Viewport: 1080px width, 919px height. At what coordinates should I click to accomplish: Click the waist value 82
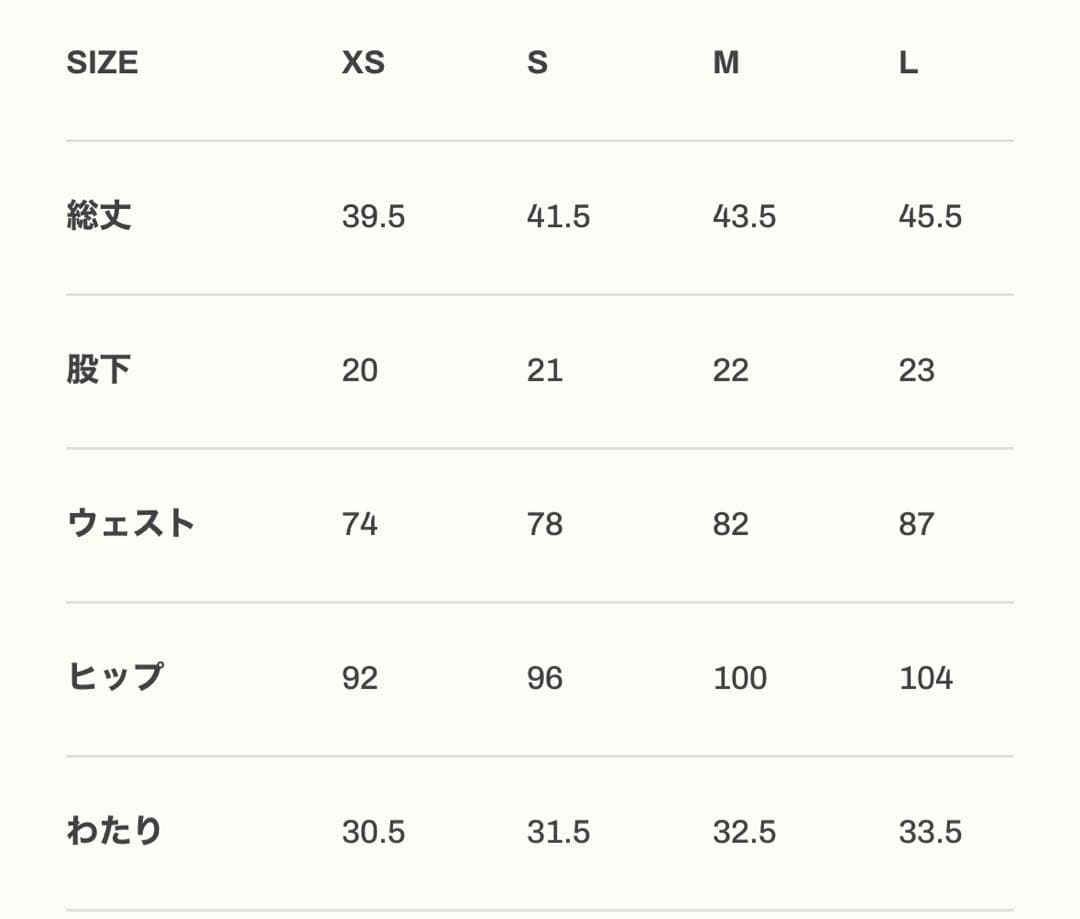pyautogui.click(x=730, y=525)
